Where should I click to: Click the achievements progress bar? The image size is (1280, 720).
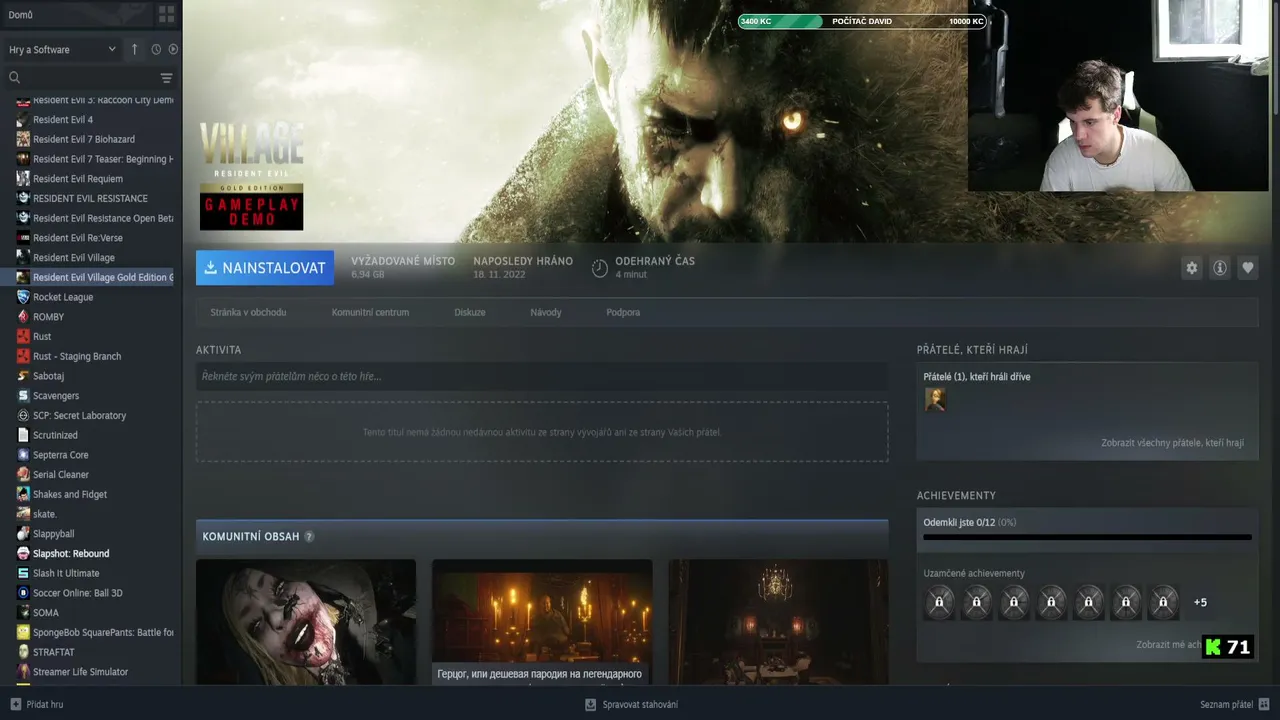tap(1087, 537)
